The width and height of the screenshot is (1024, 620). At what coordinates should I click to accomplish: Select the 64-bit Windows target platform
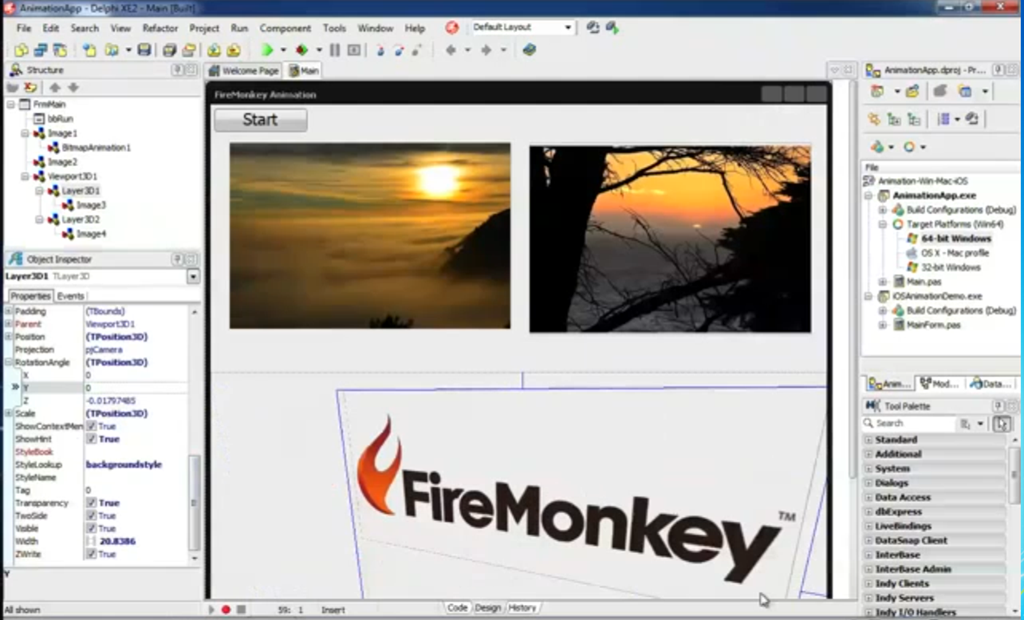[x=955, y=238]
